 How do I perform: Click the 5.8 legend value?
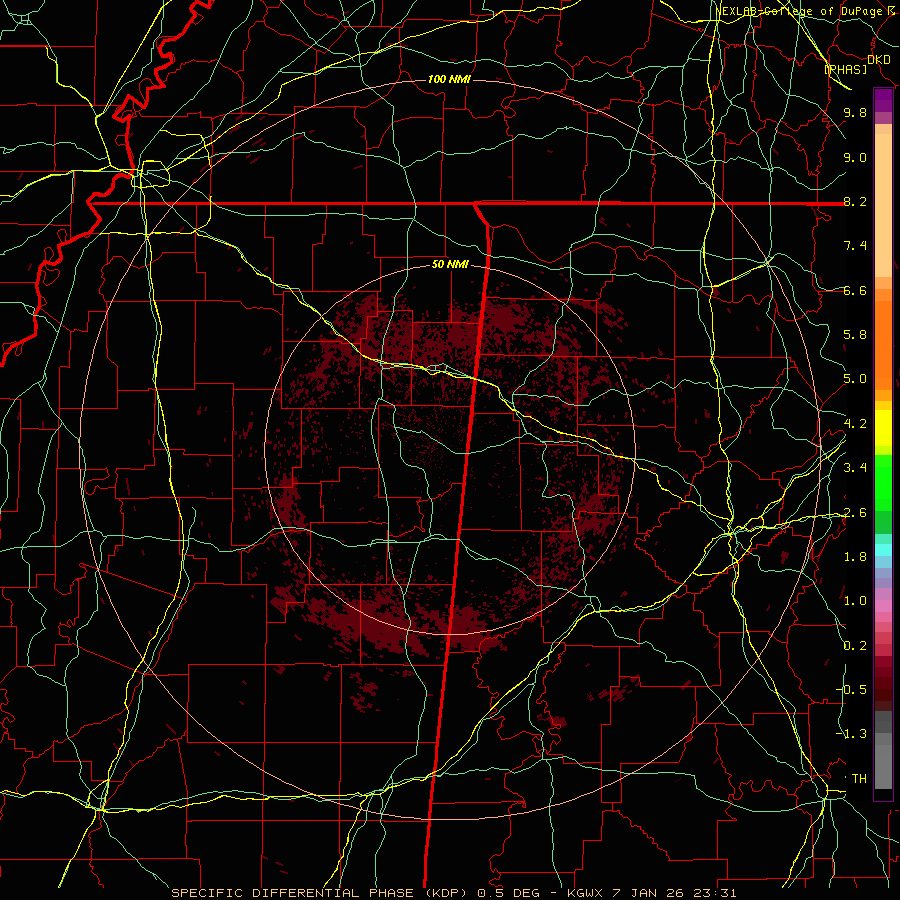(855, 335)
